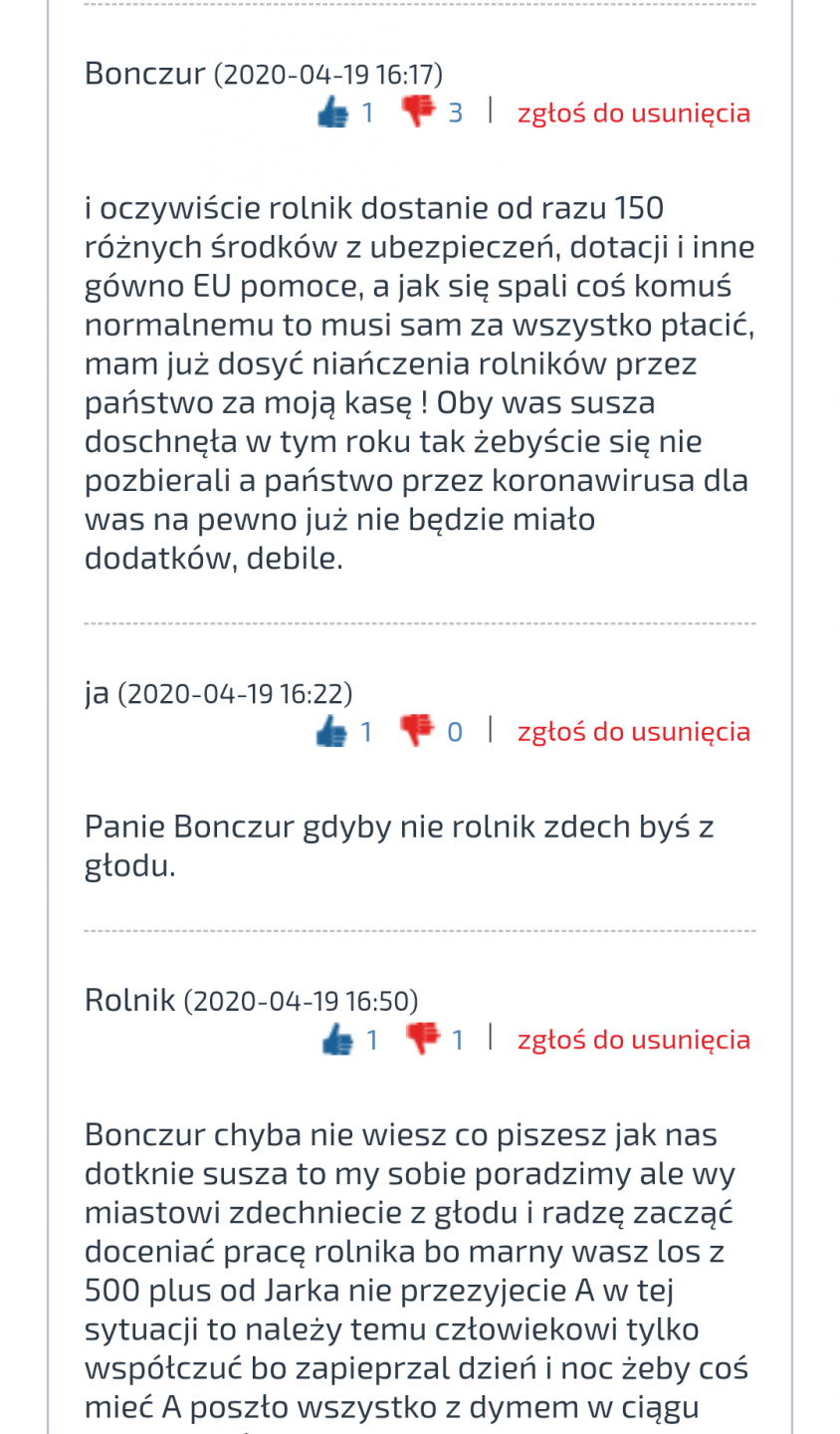Click the dislike count 3 on Bonczur's comment
Viewport: 840px width, 1434px height.
click(x=456, y=113)
